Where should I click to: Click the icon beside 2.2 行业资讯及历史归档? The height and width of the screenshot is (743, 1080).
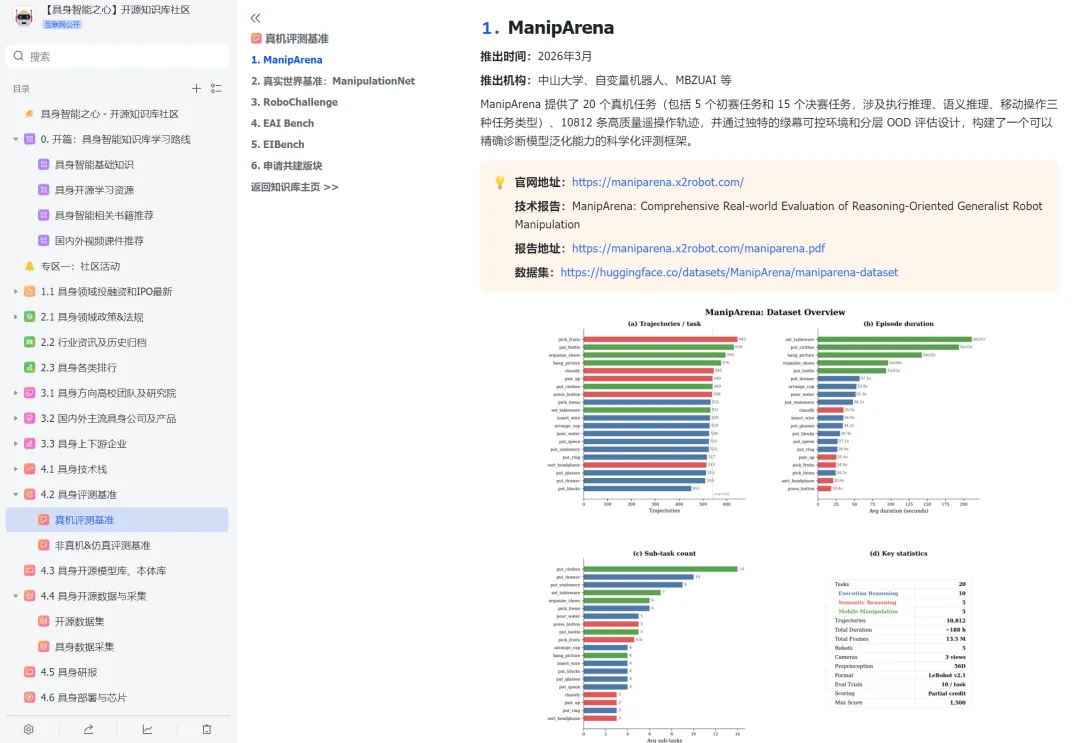[x=30, y=342]
